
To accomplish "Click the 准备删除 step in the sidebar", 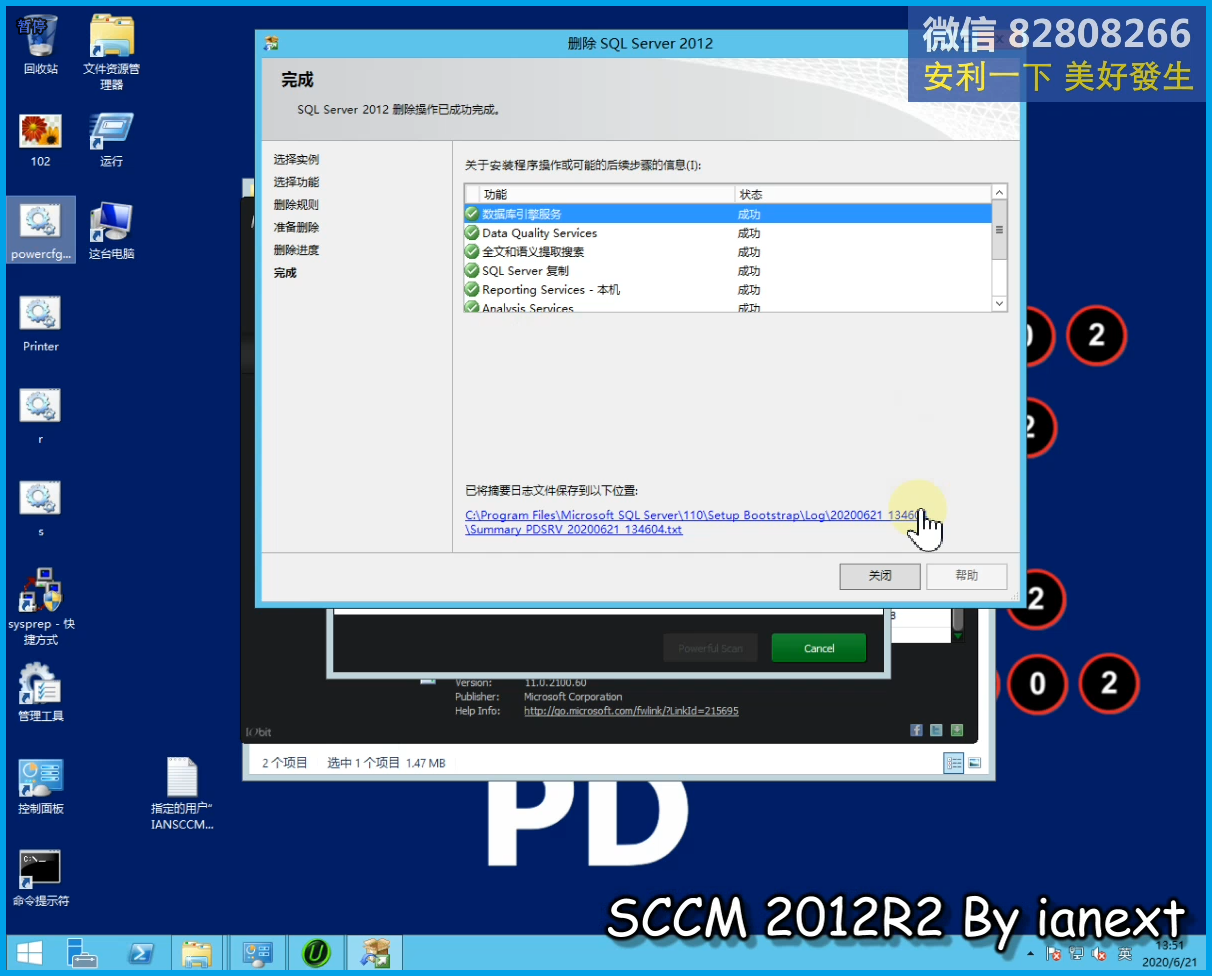I will (x=296, y=228).
